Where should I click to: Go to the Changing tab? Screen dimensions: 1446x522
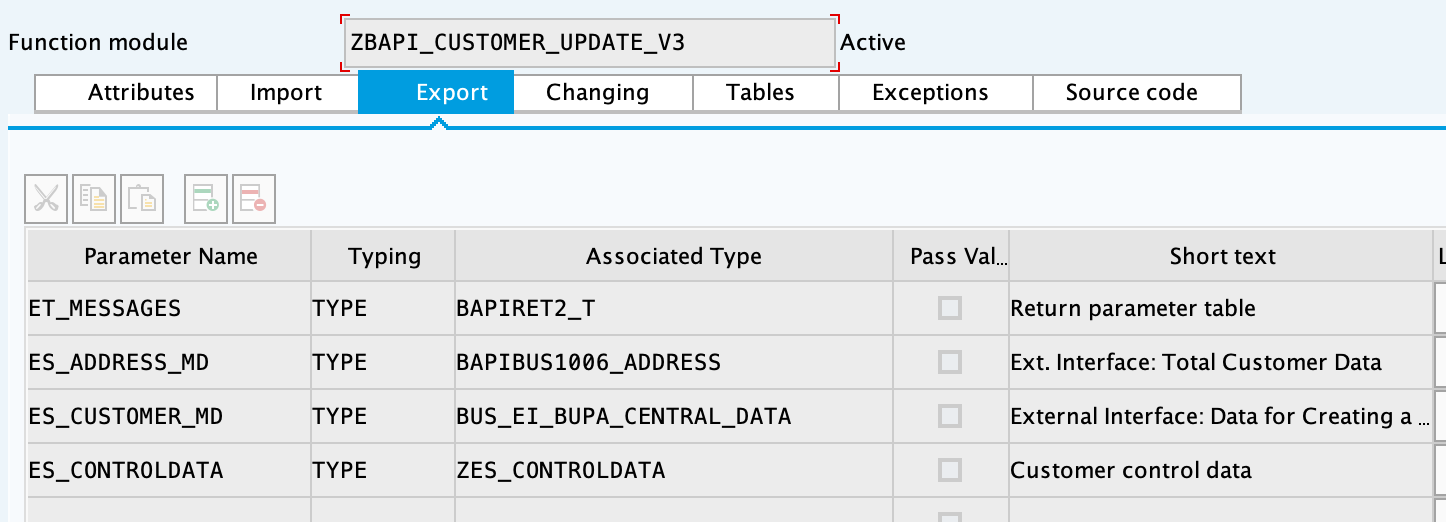pos(597,93)
